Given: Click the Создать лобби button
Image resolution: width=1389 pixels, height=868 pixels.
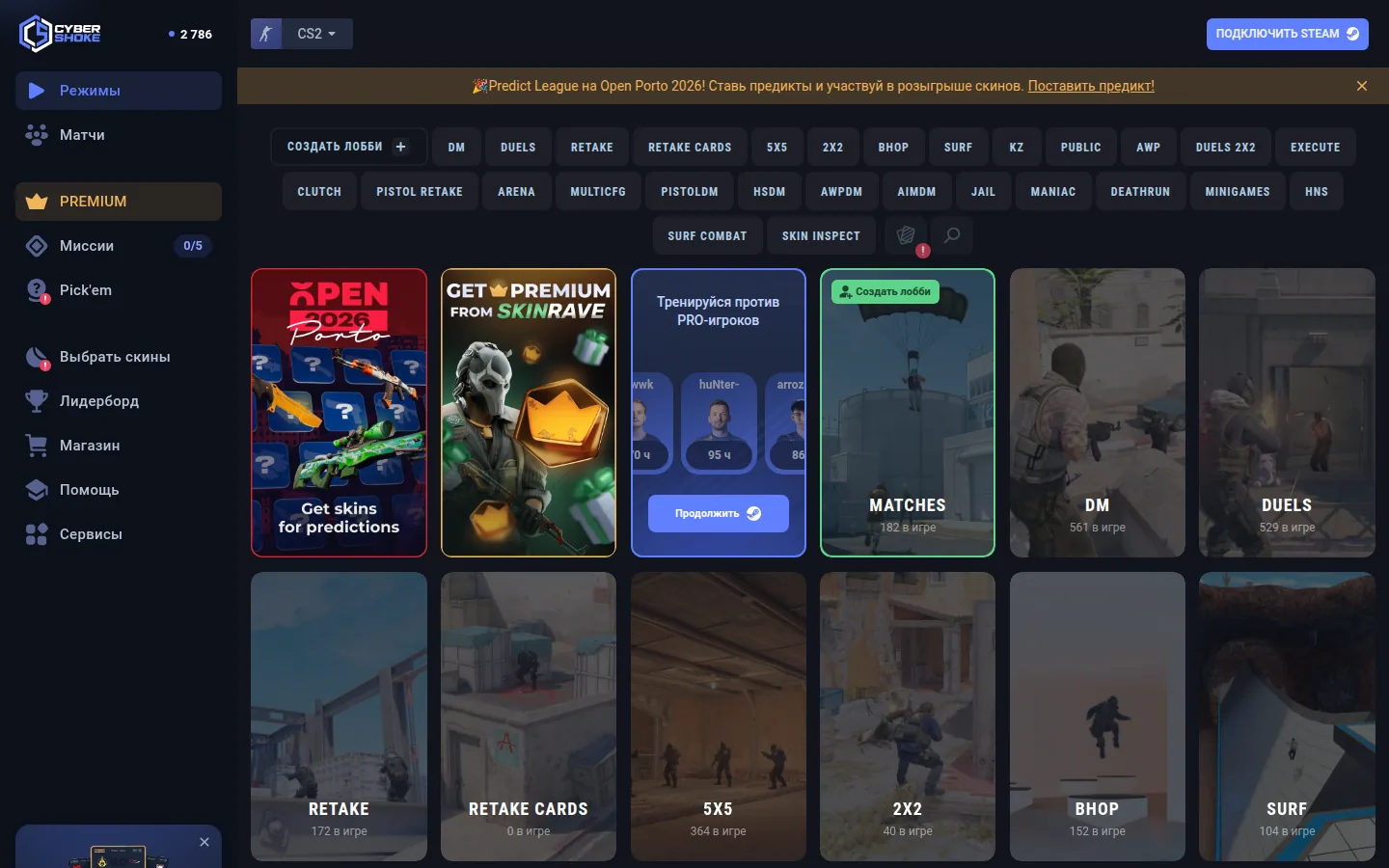Looking at the screenshot, I should coord(348,147).
